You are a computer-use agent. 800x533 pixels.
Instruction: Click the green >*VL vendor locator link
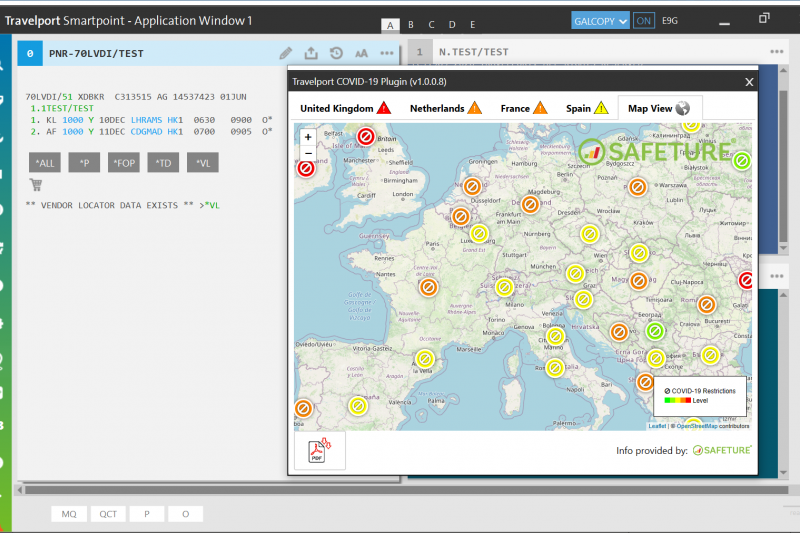coord(210,206)
